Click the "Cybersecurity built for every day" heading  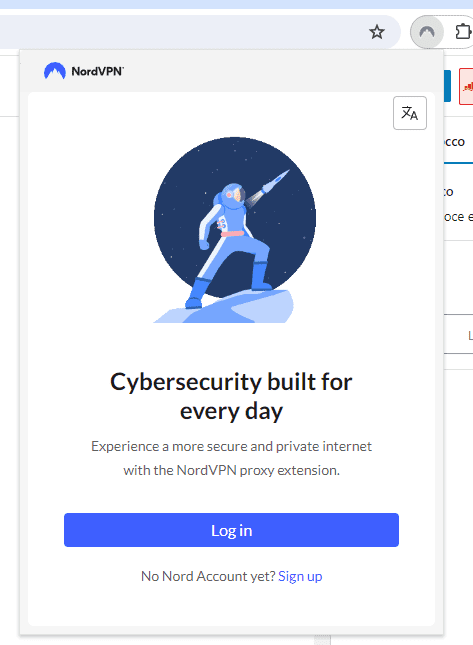(231, 396)
